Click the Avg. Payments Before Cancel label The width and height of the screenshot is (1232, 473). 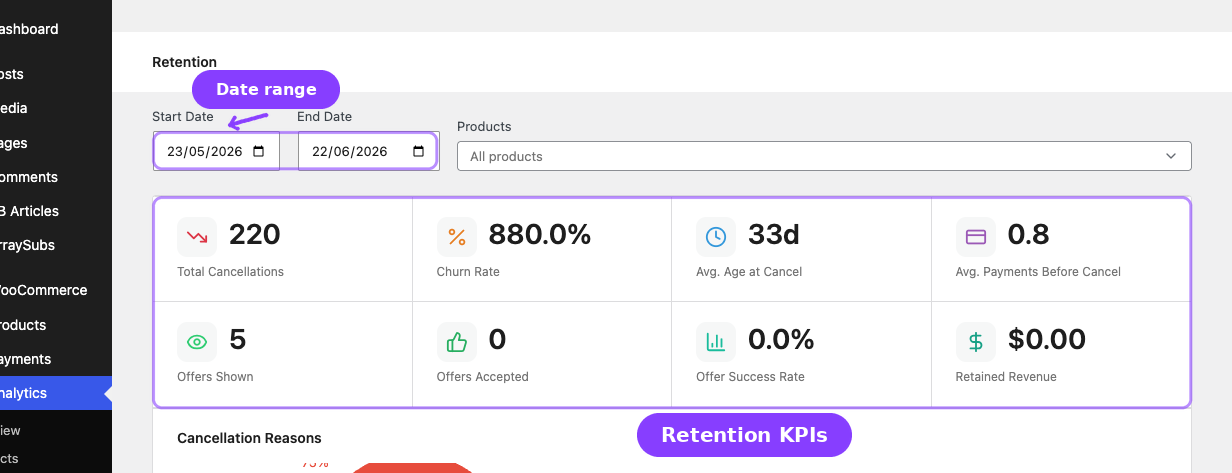1038,272
